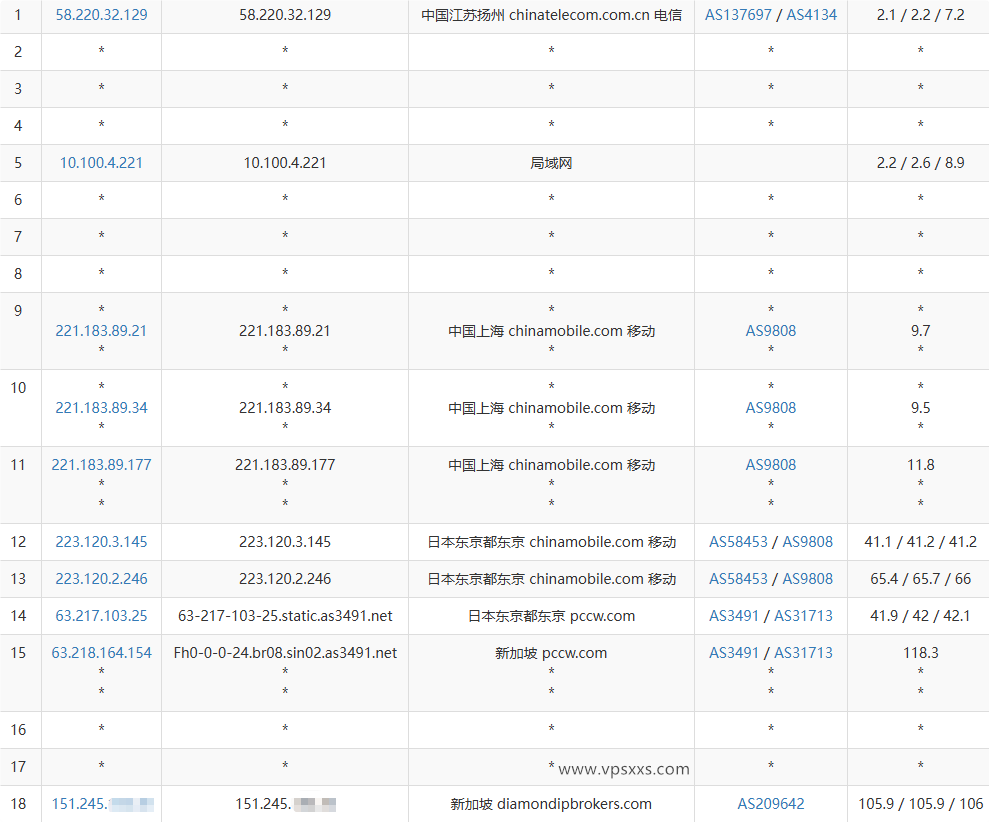Select latency value 11.8
989x822 pixels.
coord(920,465)
